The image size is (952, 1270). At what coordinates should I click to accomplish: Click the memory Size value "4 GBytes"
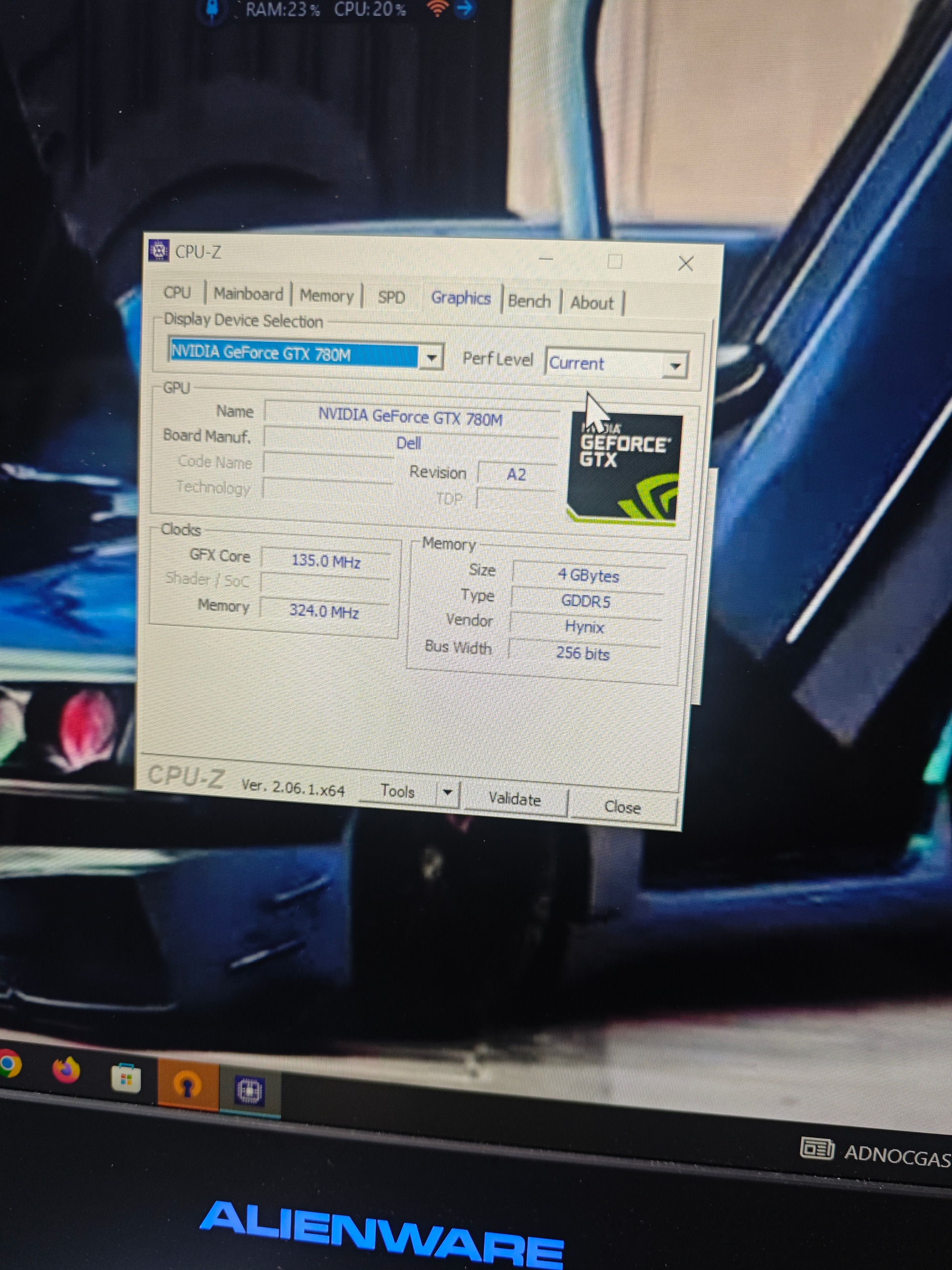[x=589, y=575]
